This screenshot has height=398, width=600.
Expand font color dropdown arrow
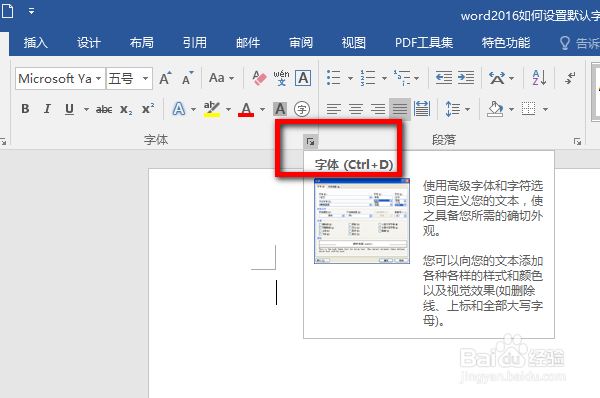coord(262,109)
